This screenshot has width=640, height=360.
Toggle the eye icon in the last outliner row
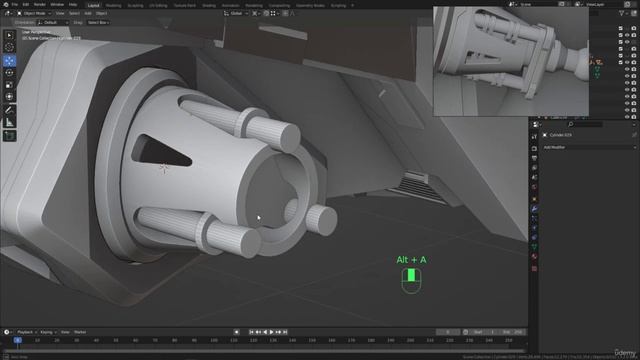pyautogui.click(x=627, y=117)
